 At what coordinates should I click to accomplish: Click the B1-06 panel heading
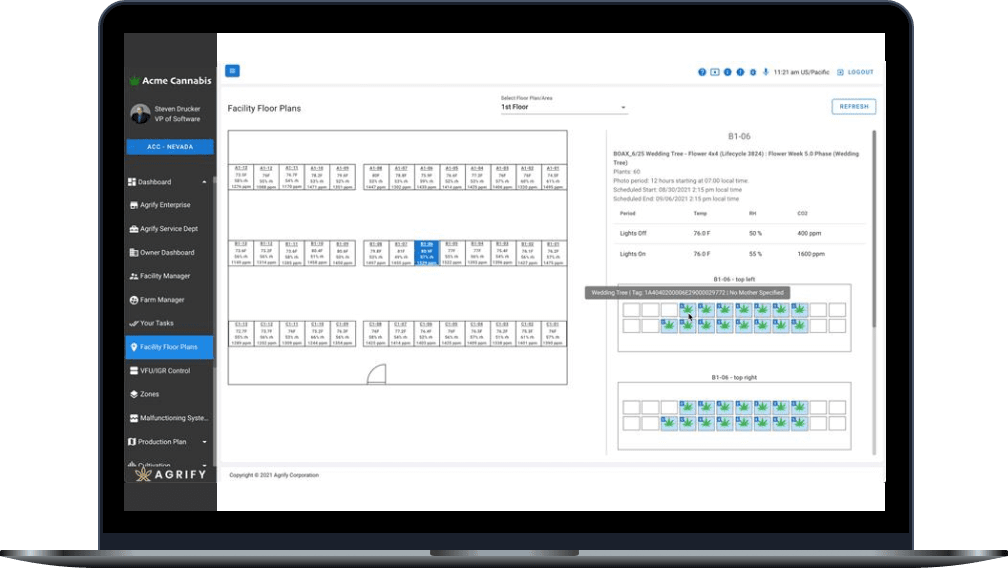click(739, 136)
